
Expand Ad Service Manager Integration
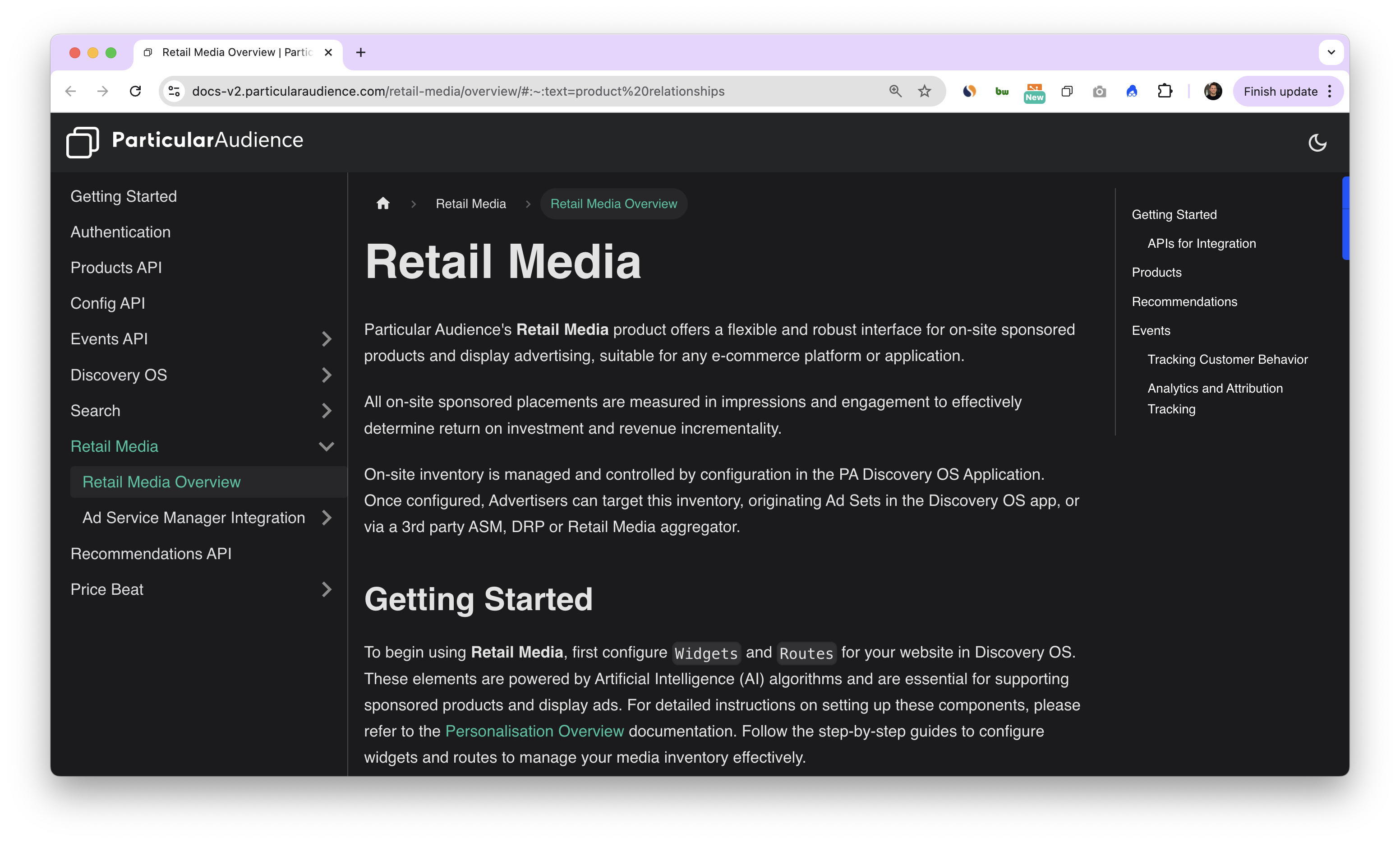pos(327,518)
